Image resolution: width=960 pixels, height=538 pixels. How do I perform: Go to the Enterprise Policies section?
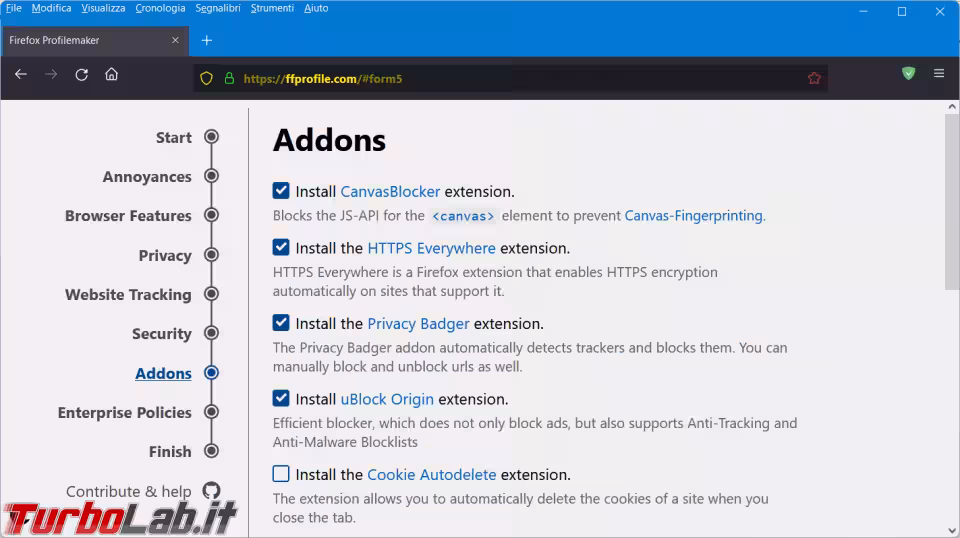(x=124, y=412)
